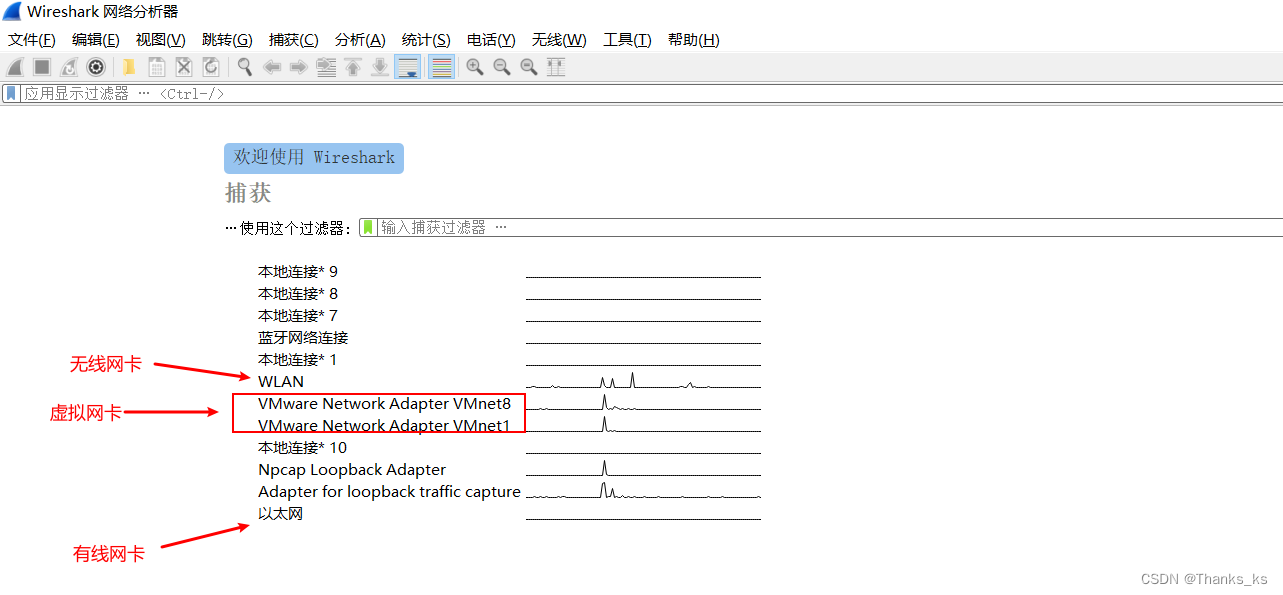The width and height of the screenshot is (1283, 595).
Task: Open the 分析(A) menu
Action: click(360, 40)
